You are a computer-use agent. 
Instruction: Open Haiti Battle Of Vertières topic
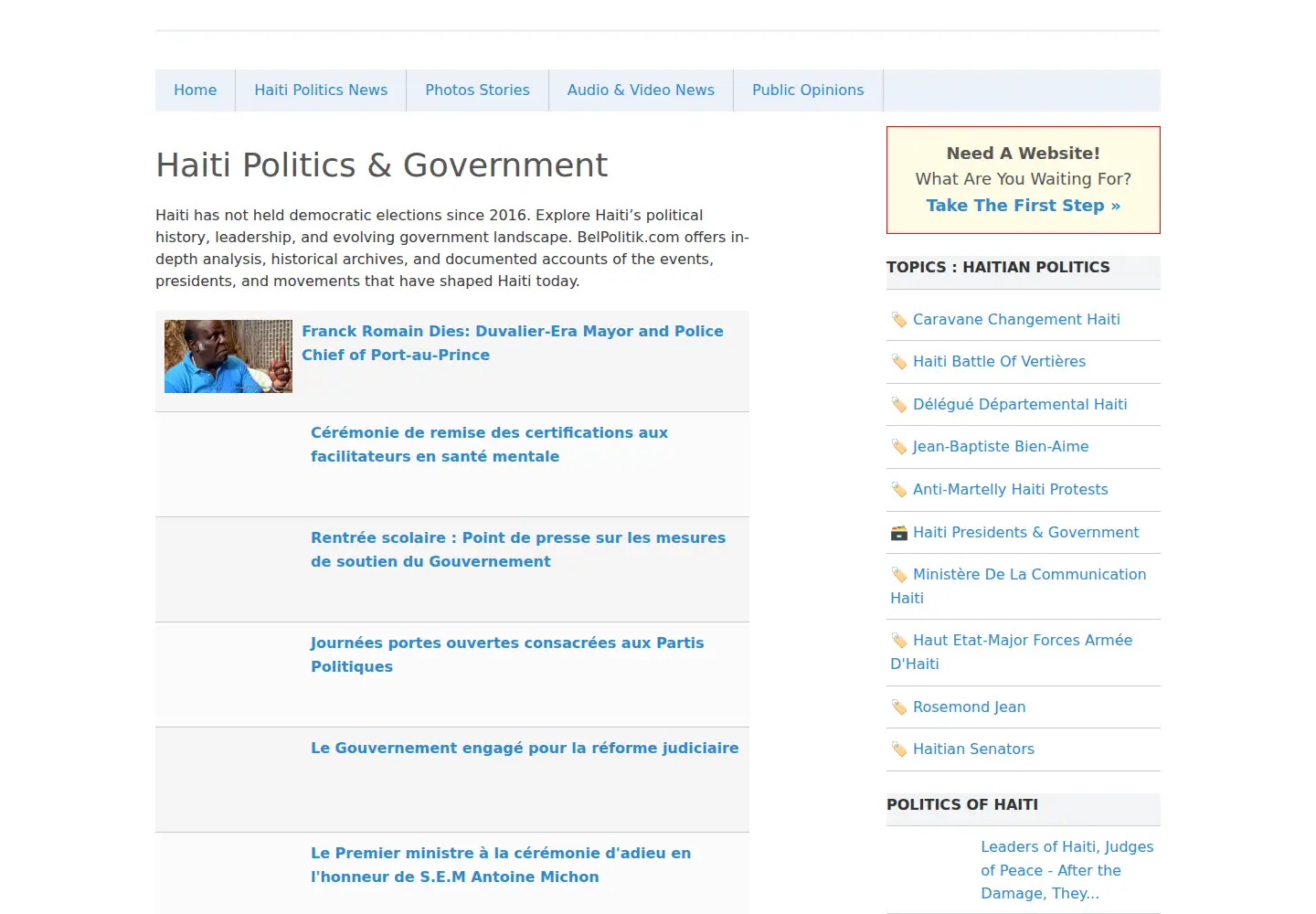pyautogui.click(x=999, y=361)
